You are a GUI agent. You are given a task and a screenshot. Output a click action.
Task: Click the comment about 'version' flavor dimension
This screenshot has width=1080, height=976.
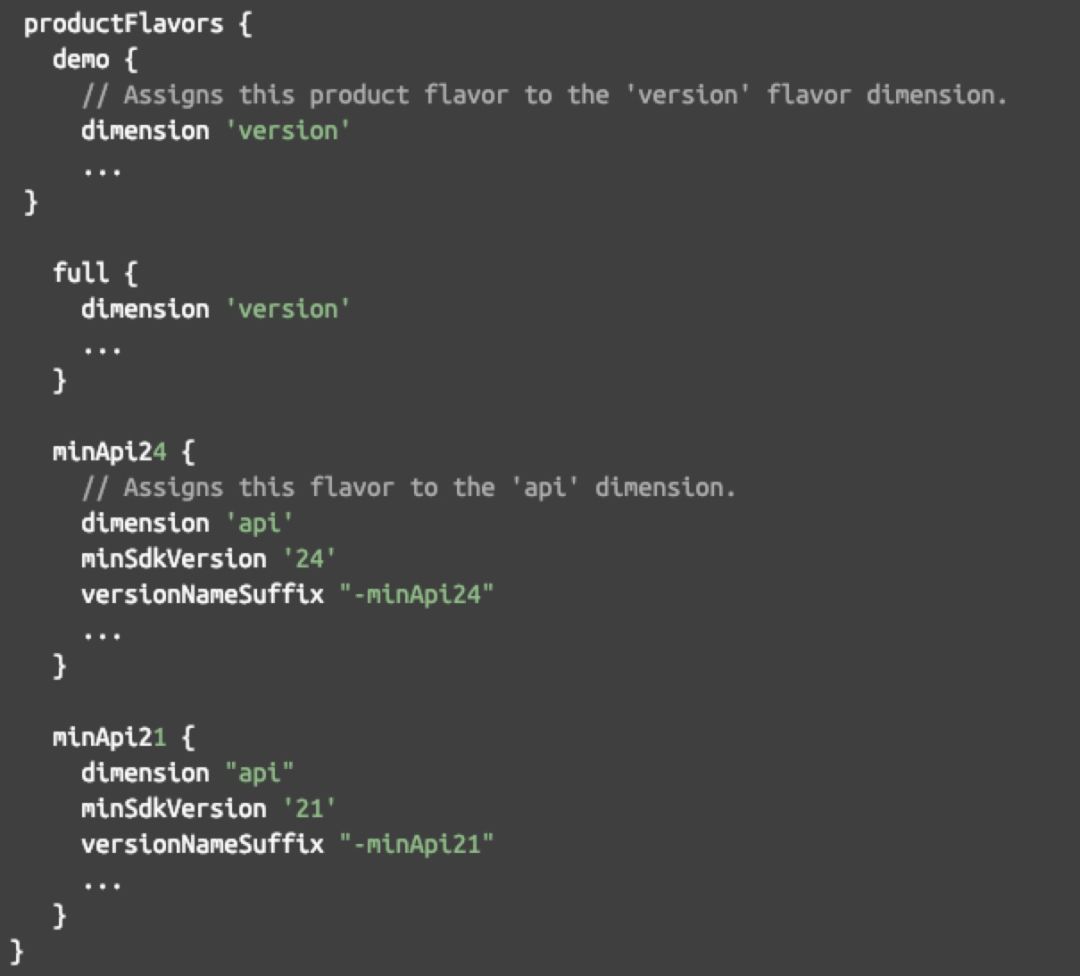pos(564,95)
